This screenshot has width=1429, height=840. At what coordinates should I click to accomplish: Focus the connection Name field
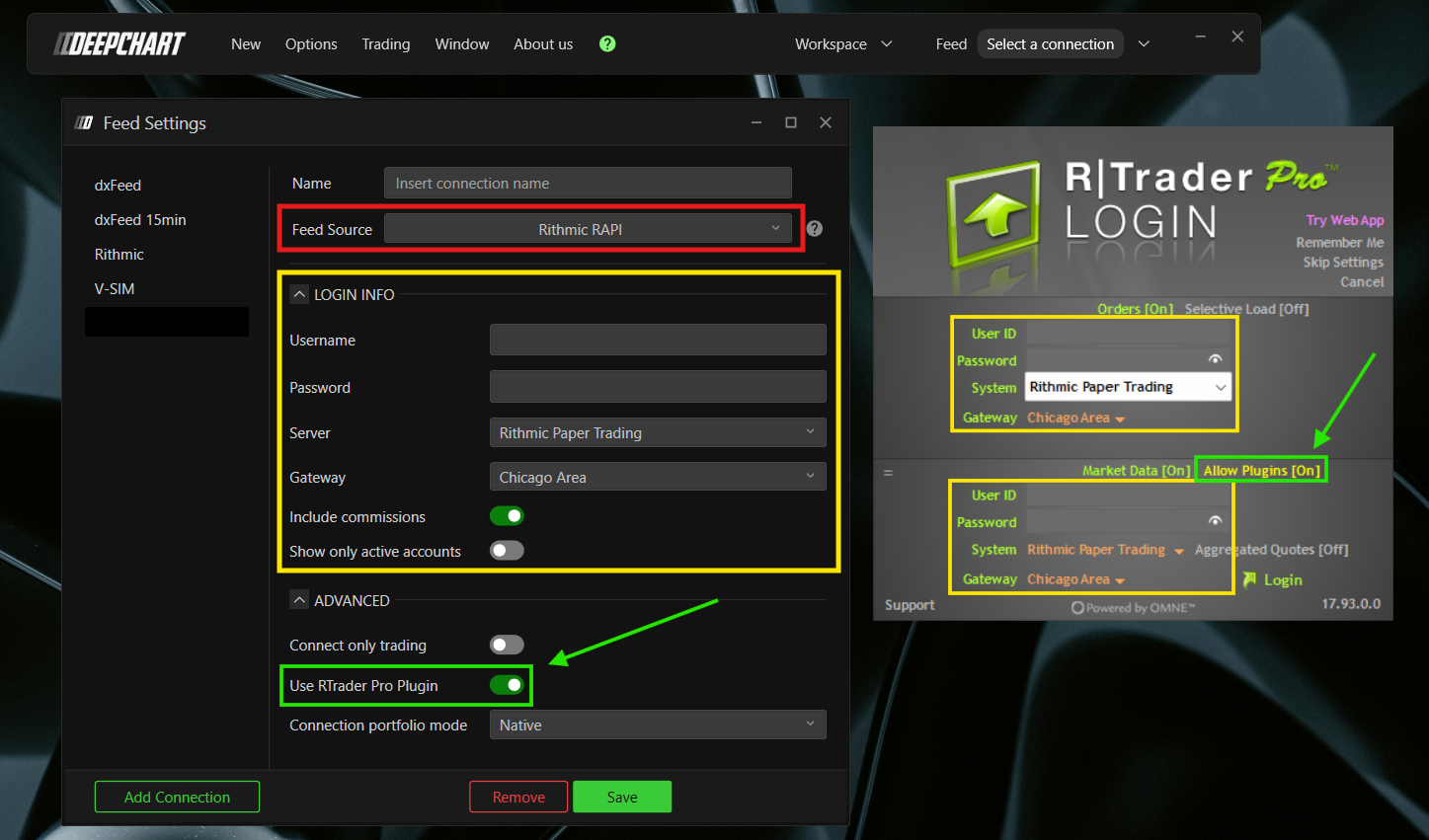coord(588,183)
